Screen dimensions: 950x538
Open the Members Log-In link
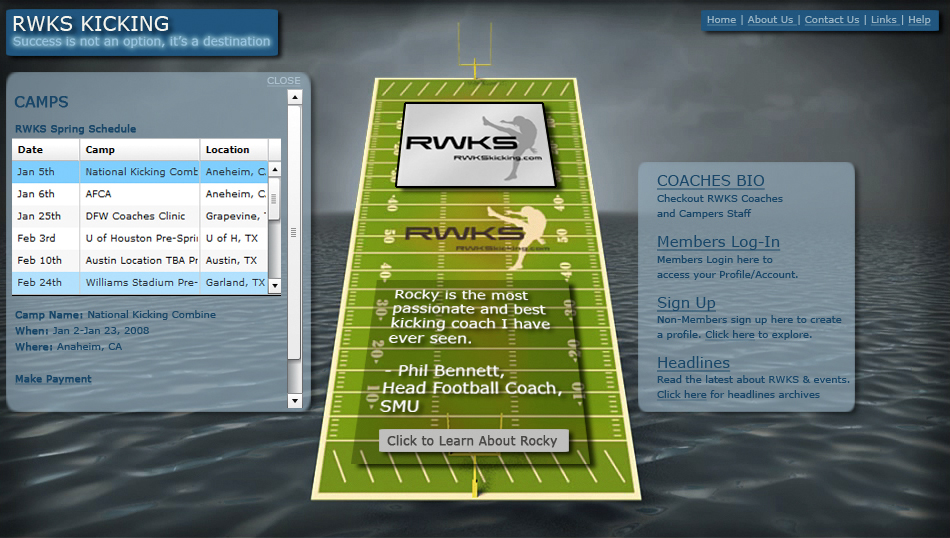(718, 242)
